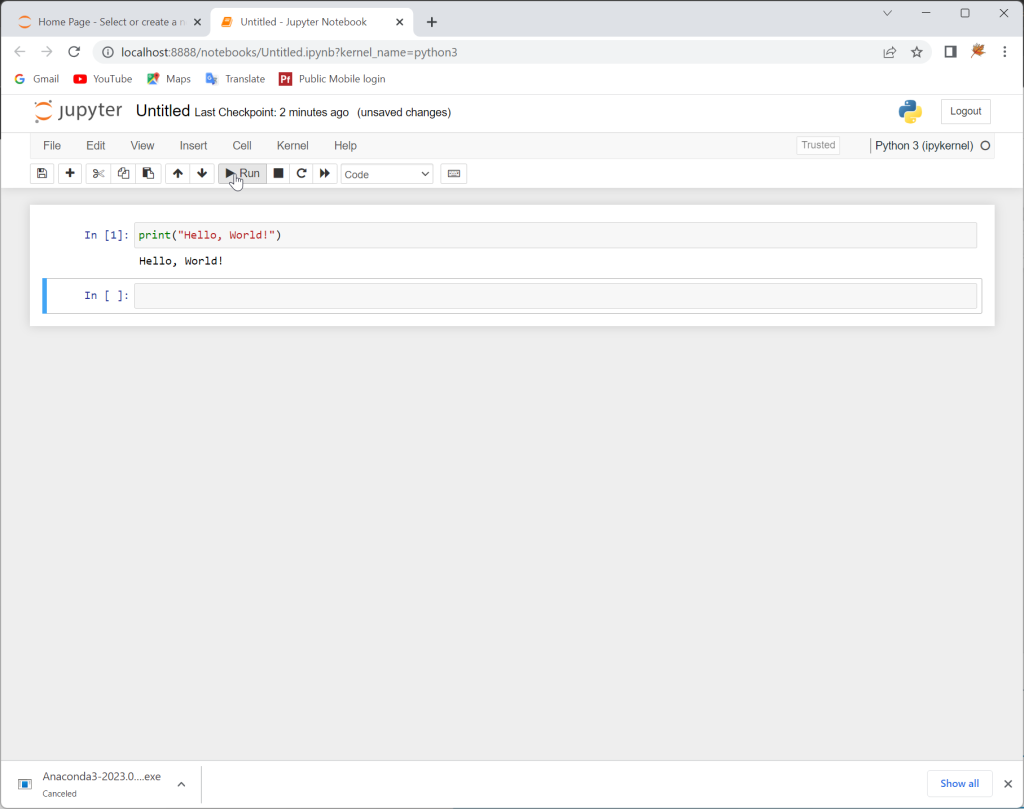Click into the empty code cell
The width and height of the screenshot is (1024, 809).
(x=555, y=296)
